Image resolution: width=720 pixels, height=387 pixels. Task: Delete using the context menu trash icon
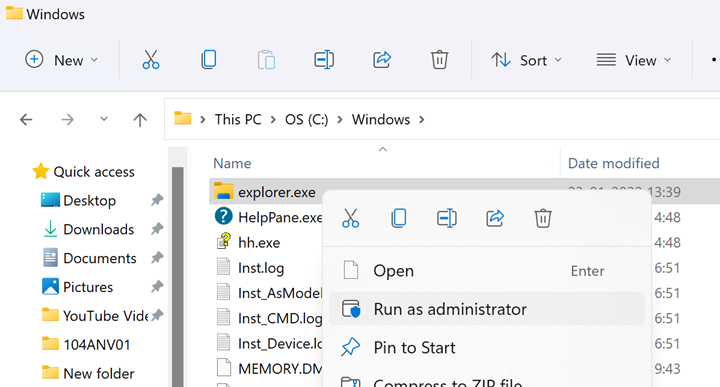(543, 218)
